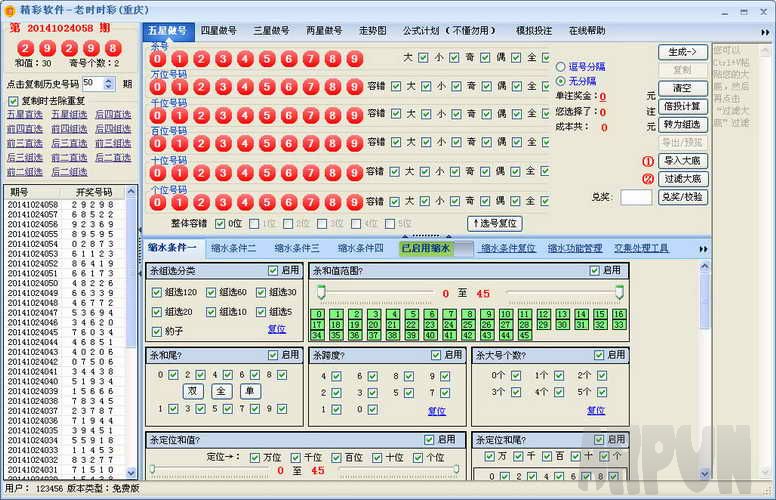Toggle 复制时去除重复 checkbox

[13, 101]
